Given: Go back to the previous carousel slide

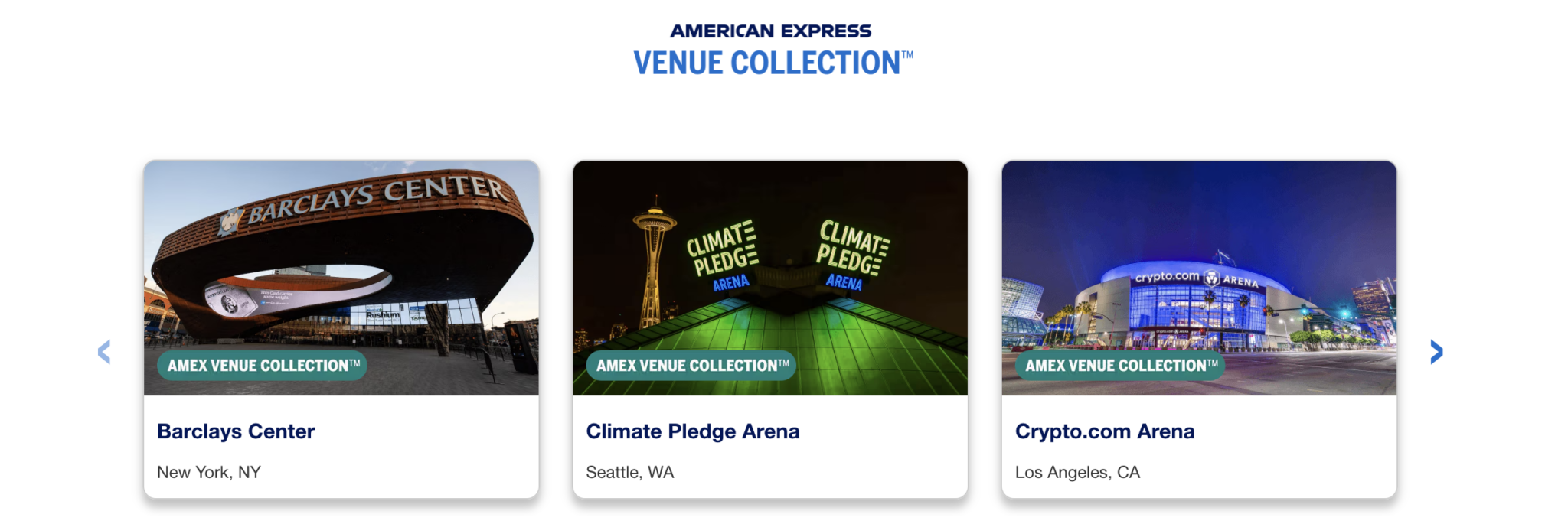Looking at the screenshot, I should 104,353.
